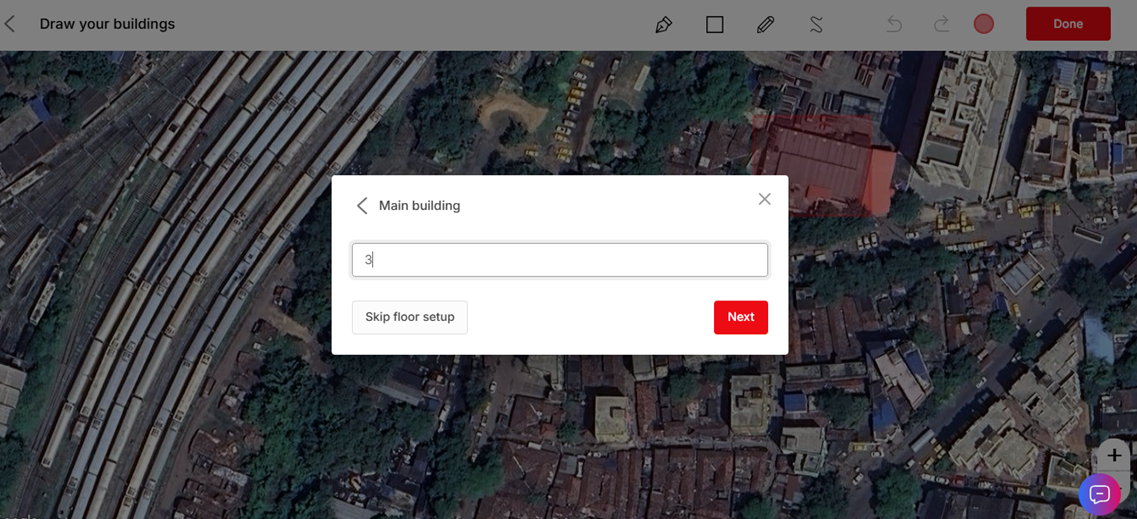Viewport: 1137px width, 519px height.
Task: Select the pencil freehand tool
Action: pos(765,25)
